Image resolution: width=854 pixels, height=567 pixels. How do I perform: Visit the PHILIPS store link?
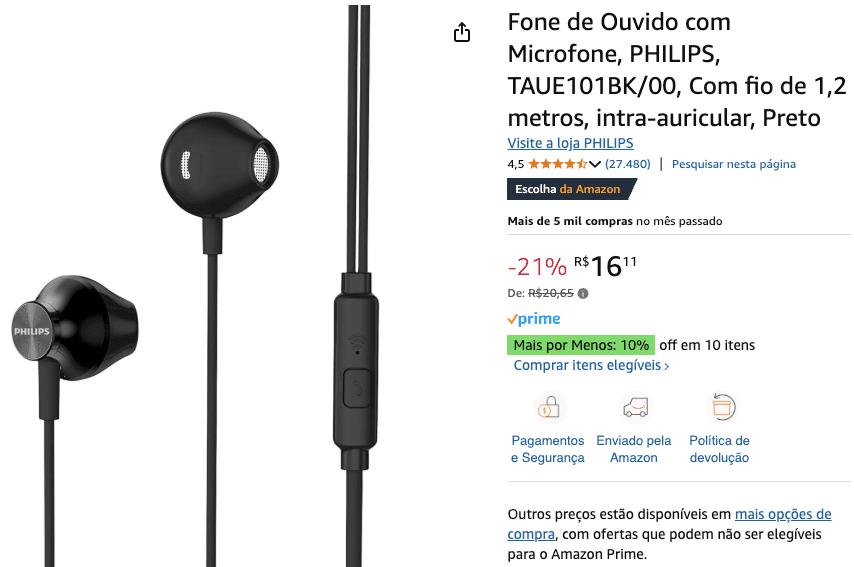pyautogui.click(x=570, y=143)
